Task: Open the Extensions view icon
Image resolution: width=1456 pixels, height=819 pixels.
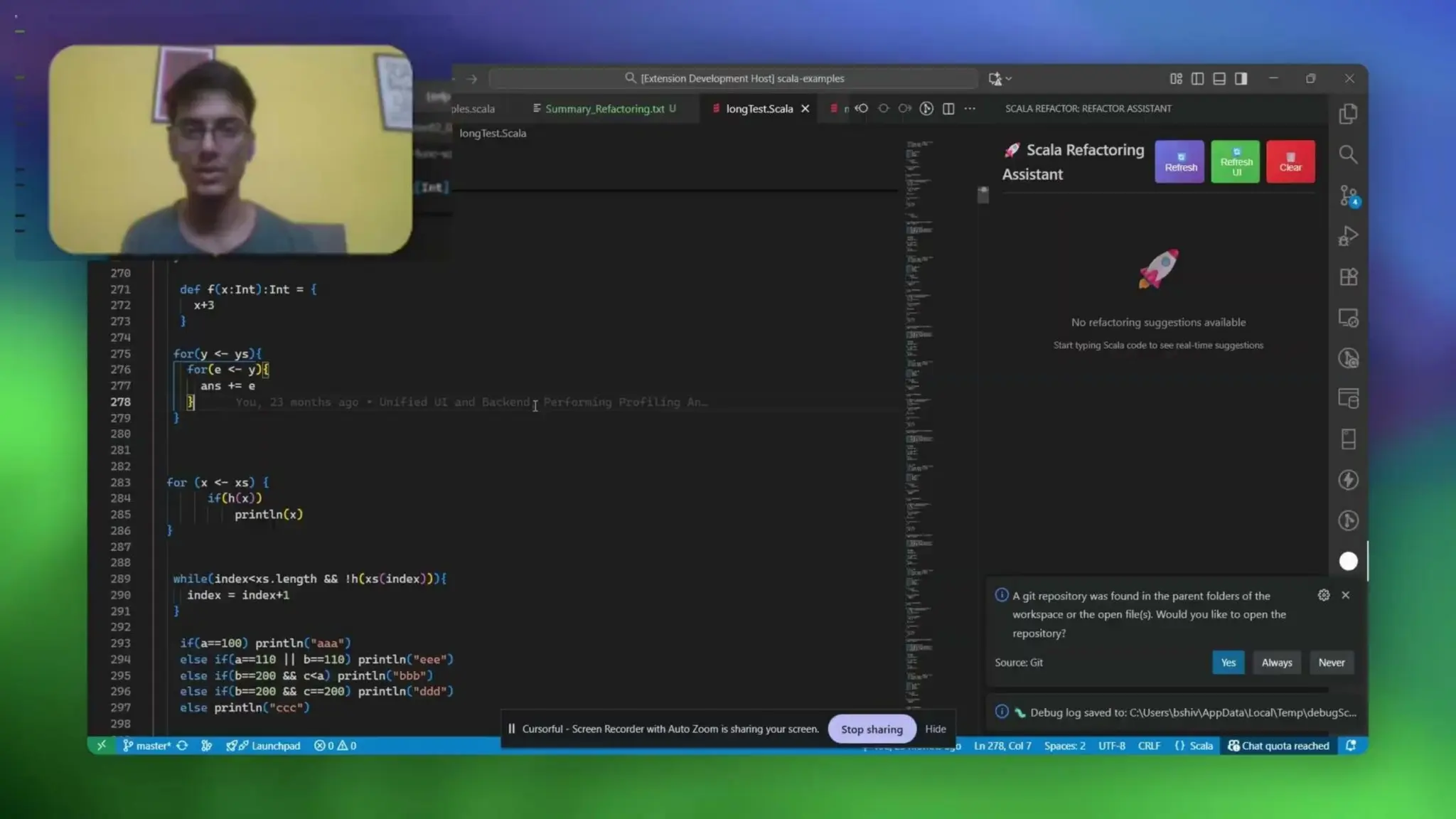Action: pyautogui.click(x=1348, y=277)
